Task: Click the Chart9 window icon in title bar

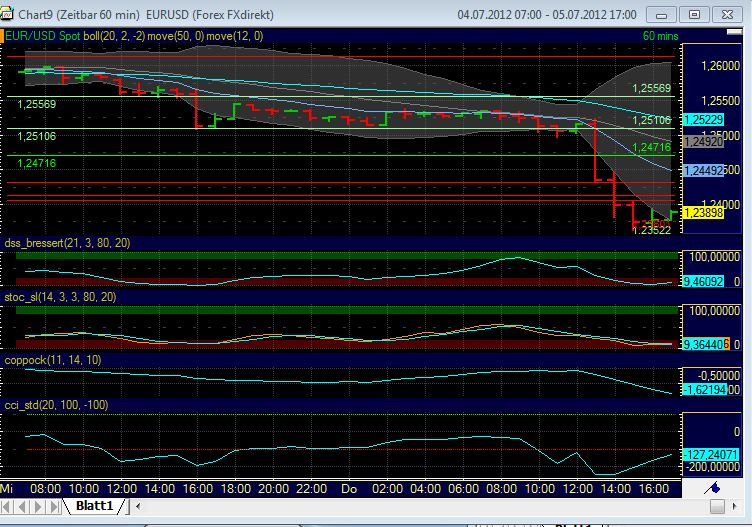Action: point(7,13)
